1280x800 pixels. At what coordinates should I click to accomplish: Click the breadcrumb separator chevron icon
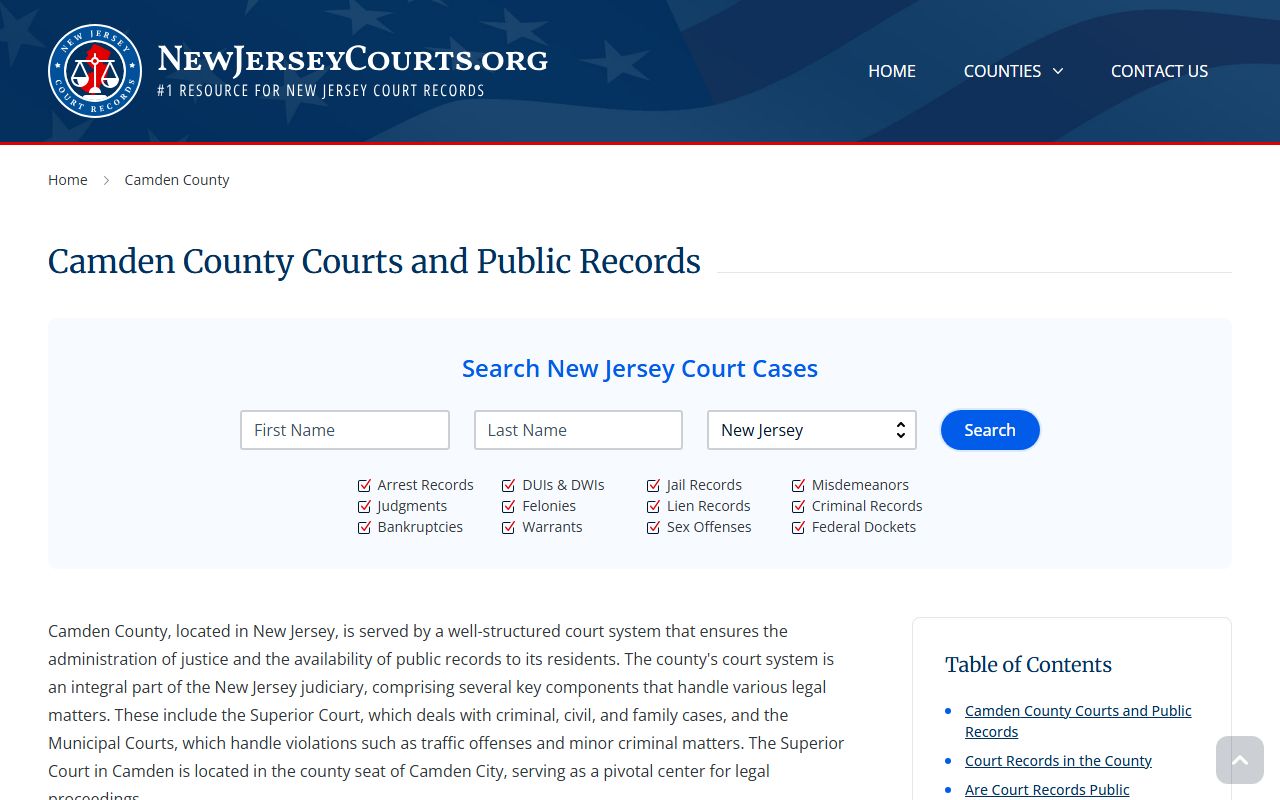click(x=106, y=180)
